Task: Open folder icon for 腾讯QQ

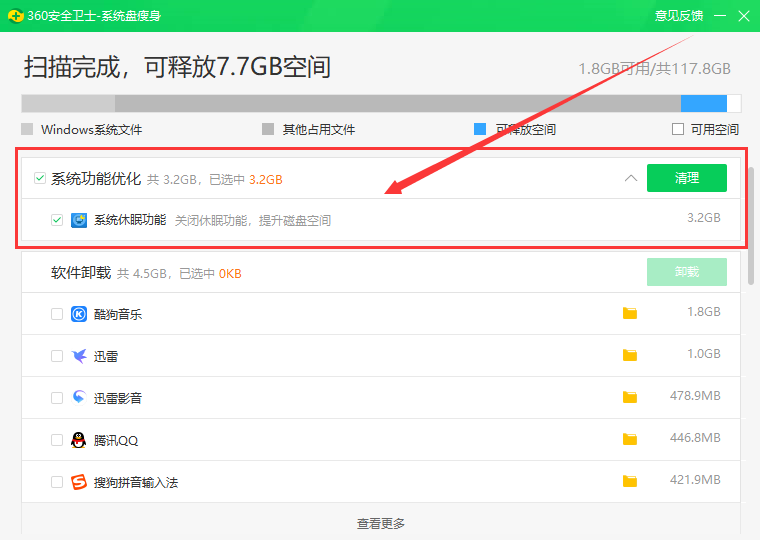Action: pos(630,439)
